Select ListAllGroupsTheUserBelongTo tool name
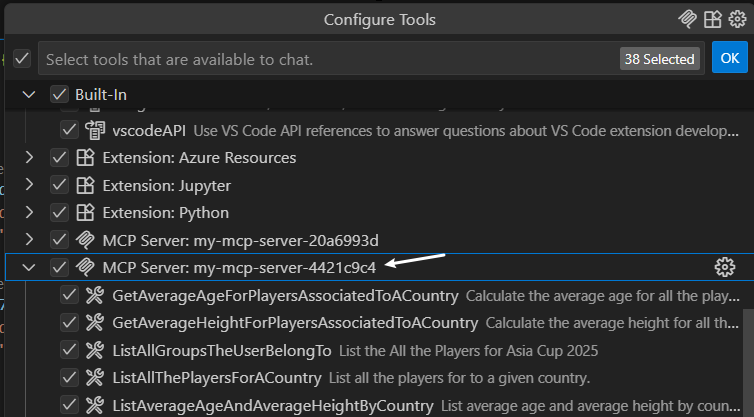This screenshot has width=754, height=417. pyautogui.click(x=222, y=351)
